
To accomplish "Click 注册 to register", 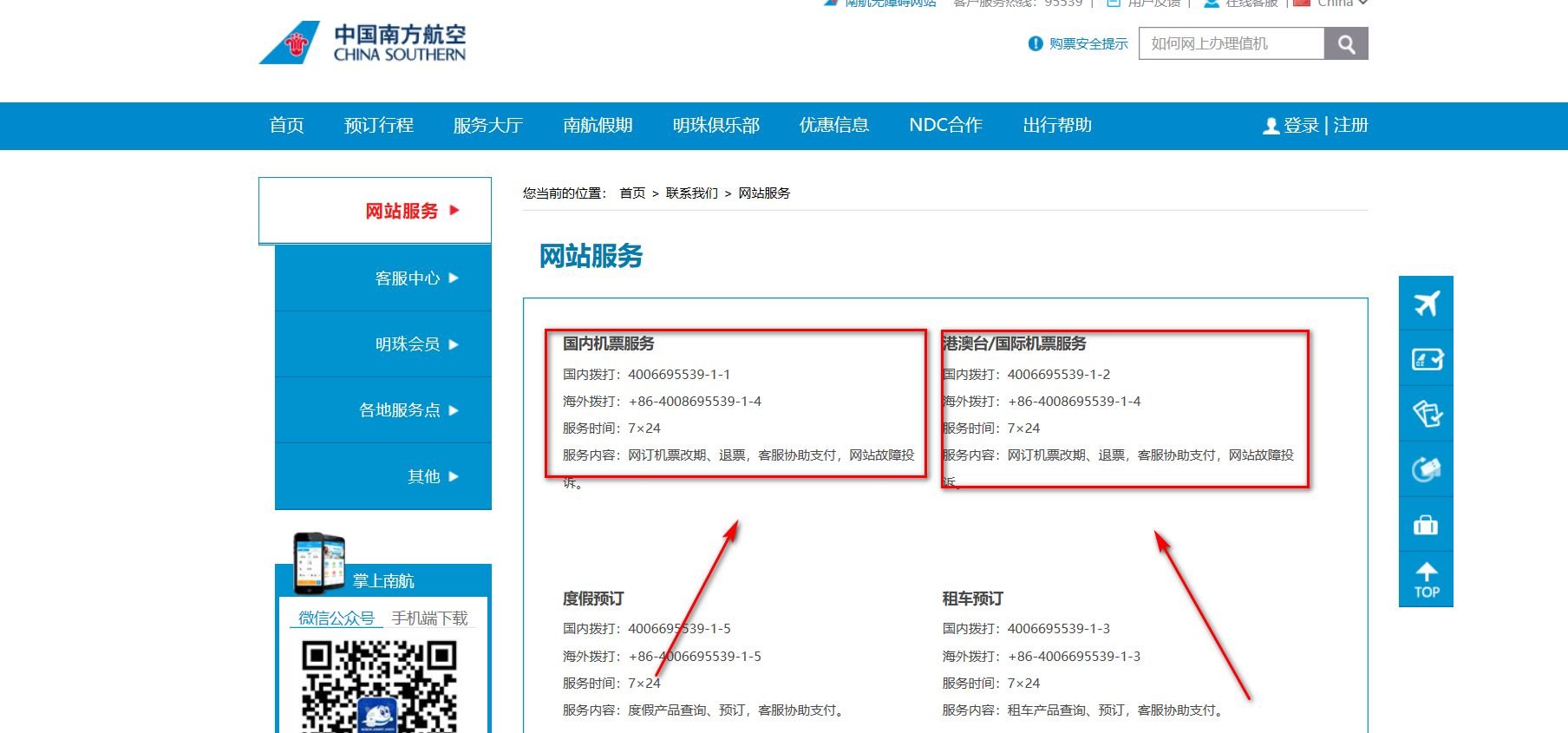I will coord(1350,126).
